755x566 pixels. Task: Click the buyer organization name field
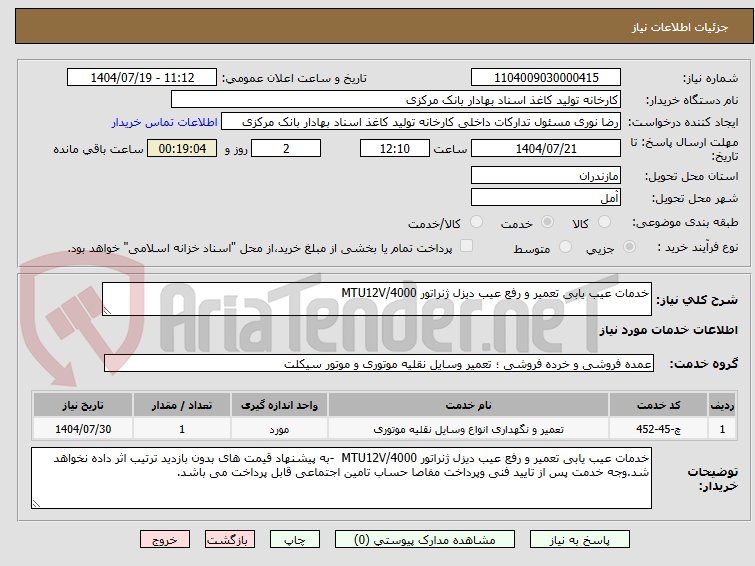pos(396,100)
